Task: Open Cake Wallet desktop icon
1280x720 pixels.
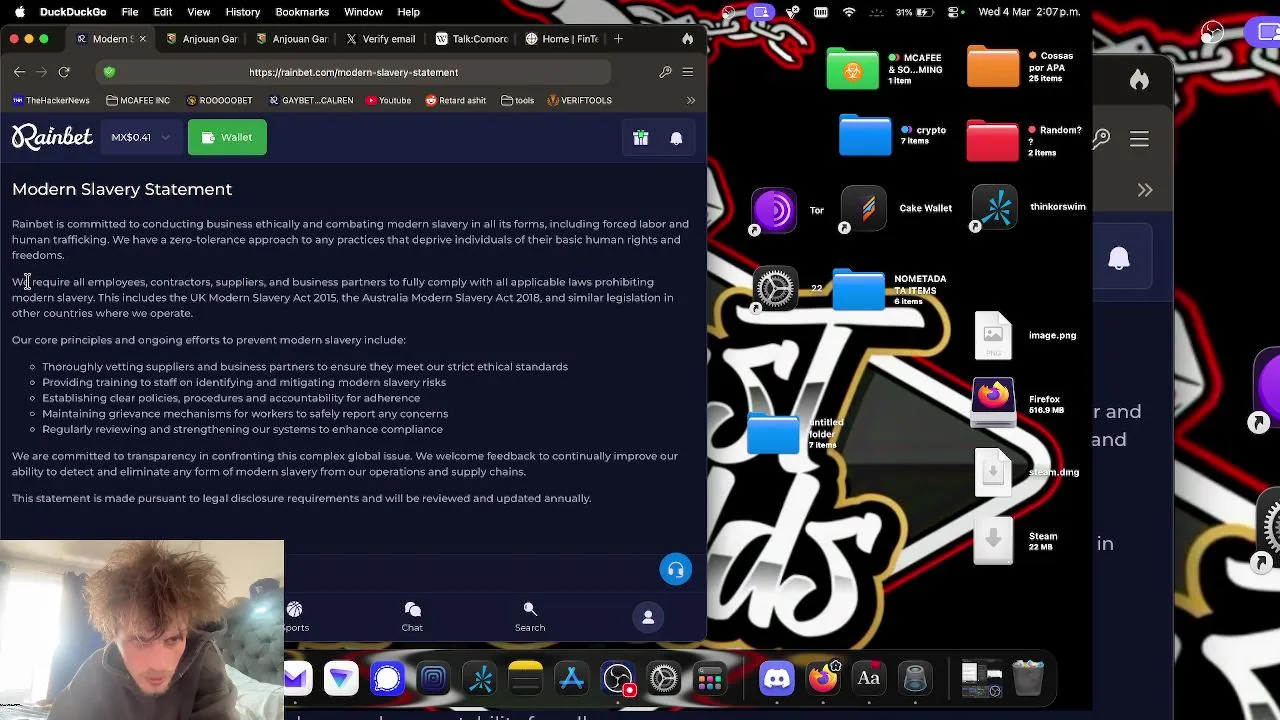Action: click(864, 209)
